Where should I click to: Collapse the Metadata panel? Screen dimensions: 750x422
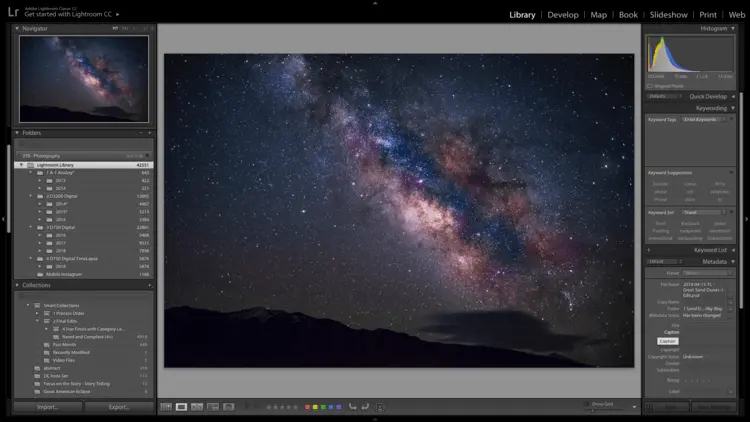tap(733, 262)
